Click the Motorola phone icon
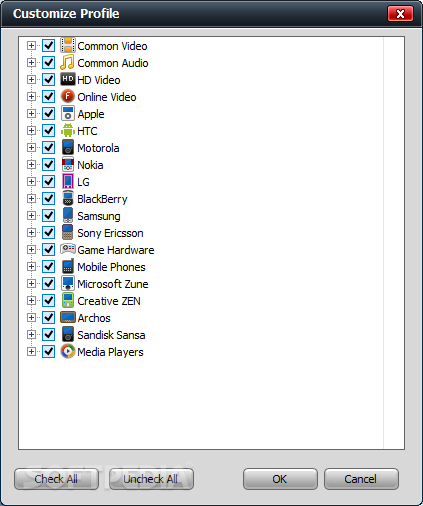423x506 pixels. pos(68,147)
